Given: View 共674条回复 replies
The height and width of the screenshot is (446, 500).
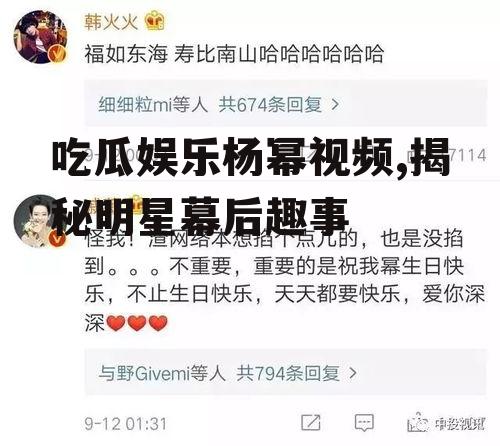Looking at the screenshot, I should point(270,105).
